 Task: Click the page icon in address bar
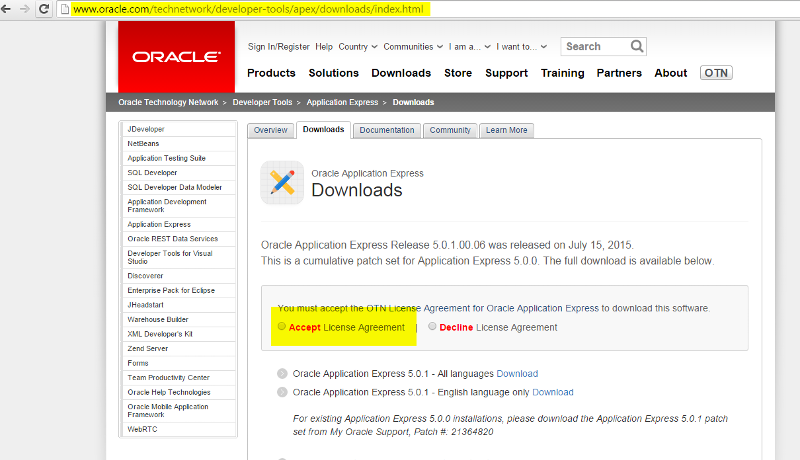(64, 9)
